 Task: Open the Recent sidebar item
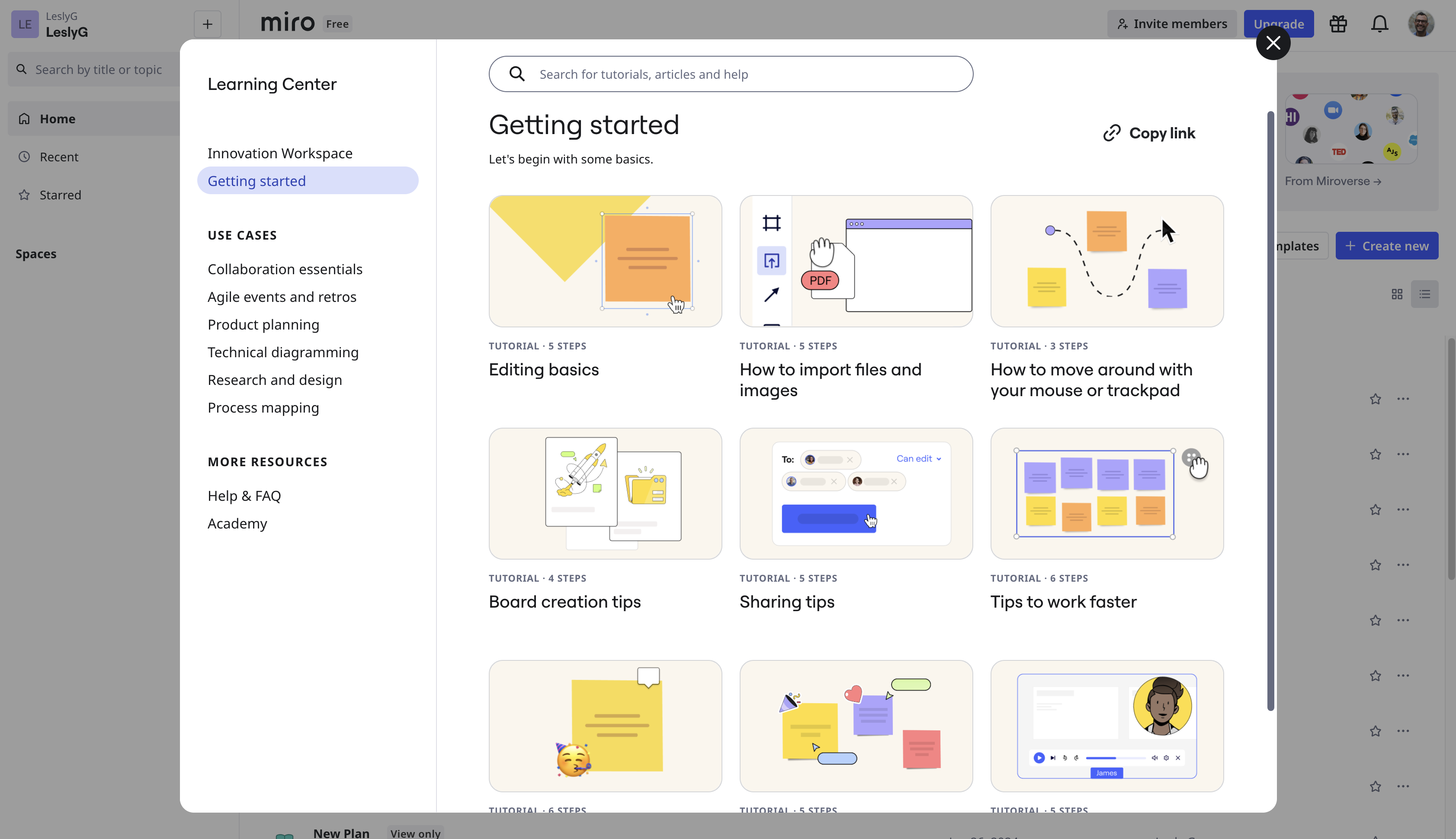pyautogui.click(x=59, y=157)
